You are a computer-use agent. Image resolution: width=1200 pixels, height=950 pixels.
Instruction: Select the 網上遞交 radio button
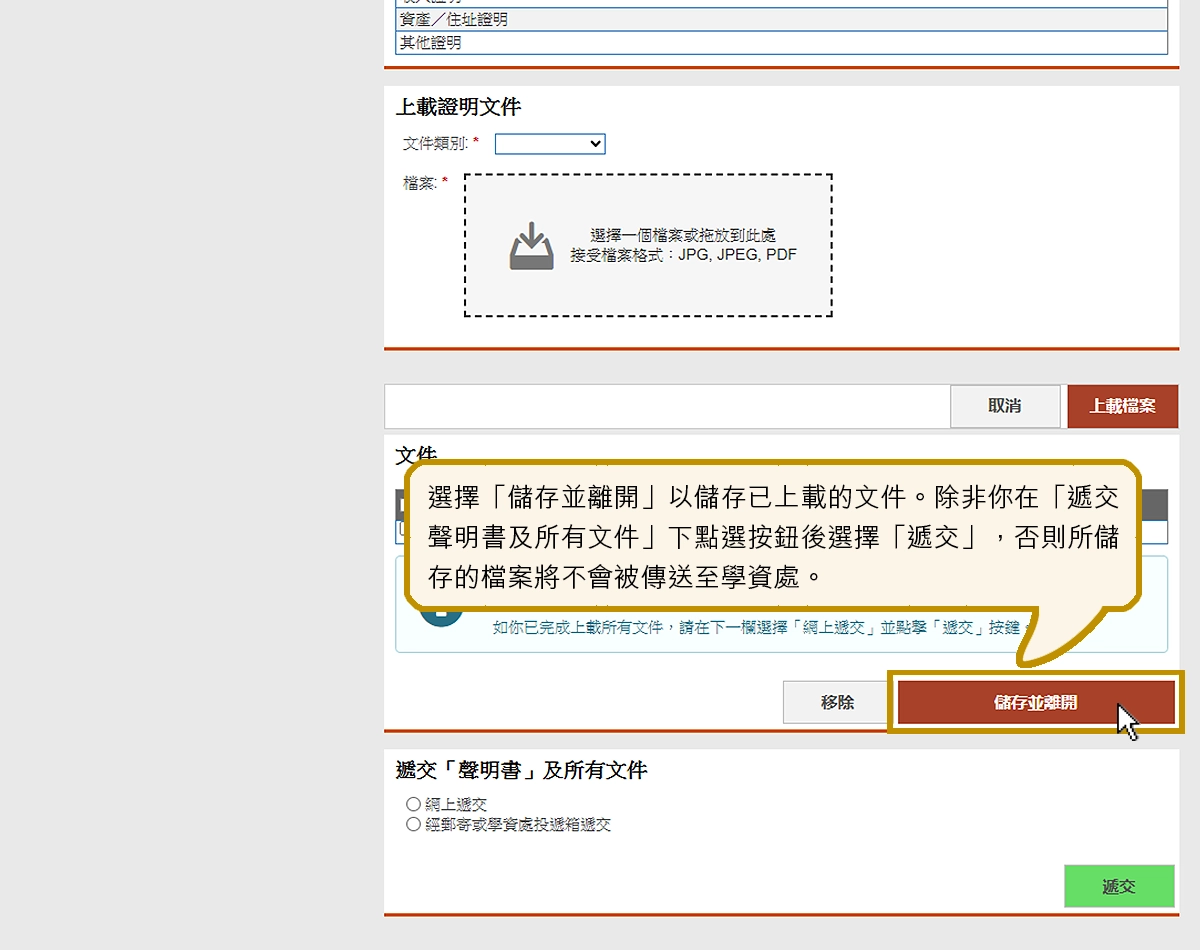pos(413,804)
